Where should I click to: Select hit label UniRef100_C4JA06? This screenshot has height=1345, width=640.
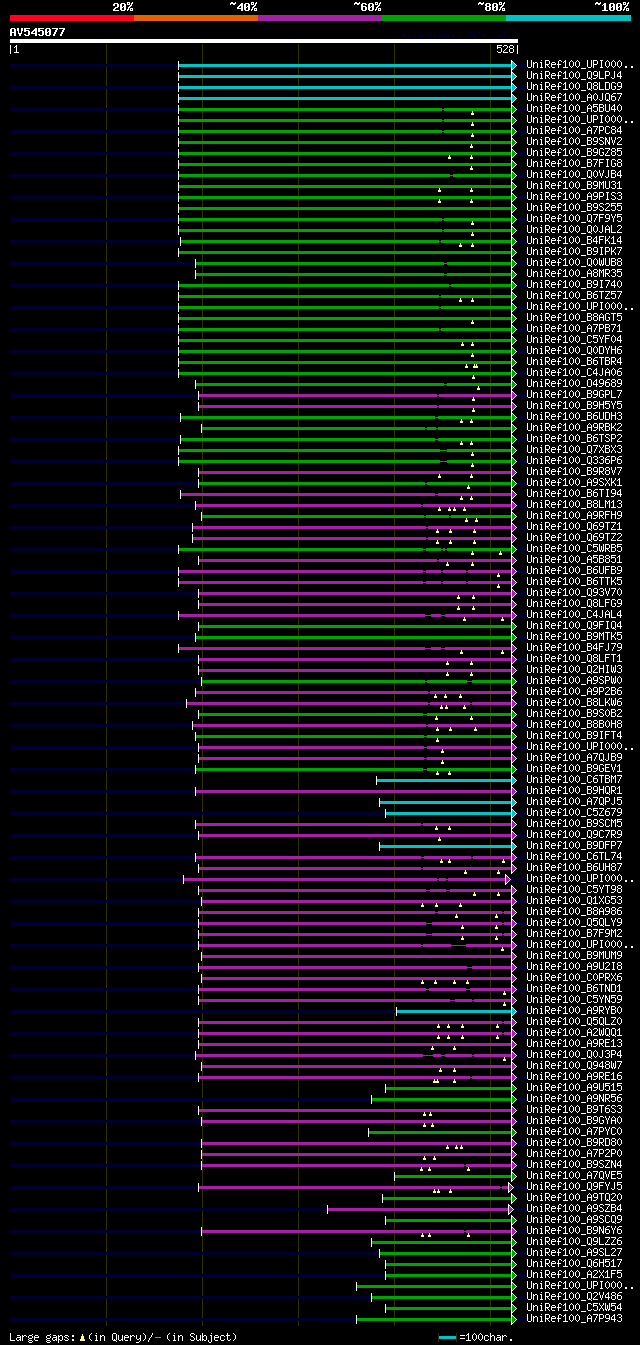[574, 372]
